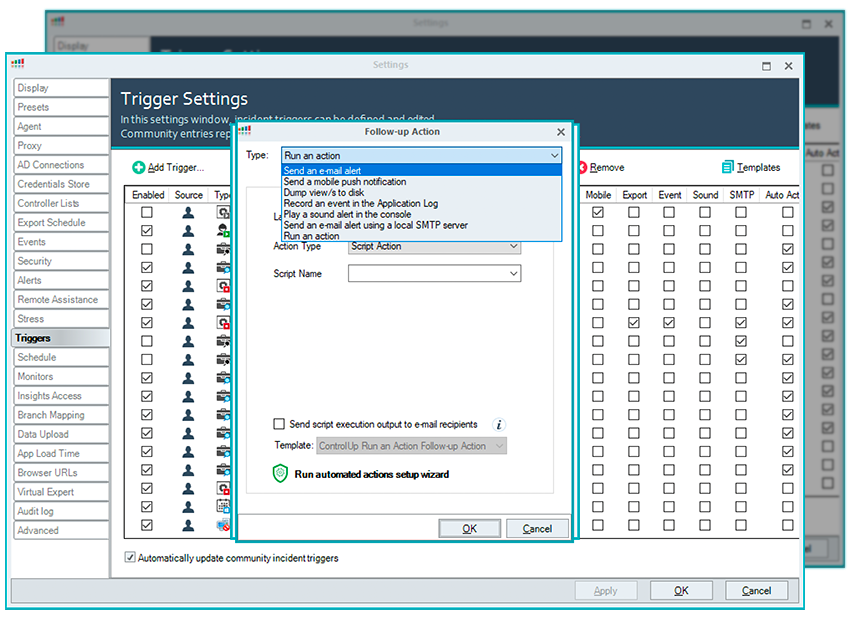This screenshot has height=620, width=850.
Task: Toggle Mobile checkbox in the first trigger row
Action: coord(598,212)
